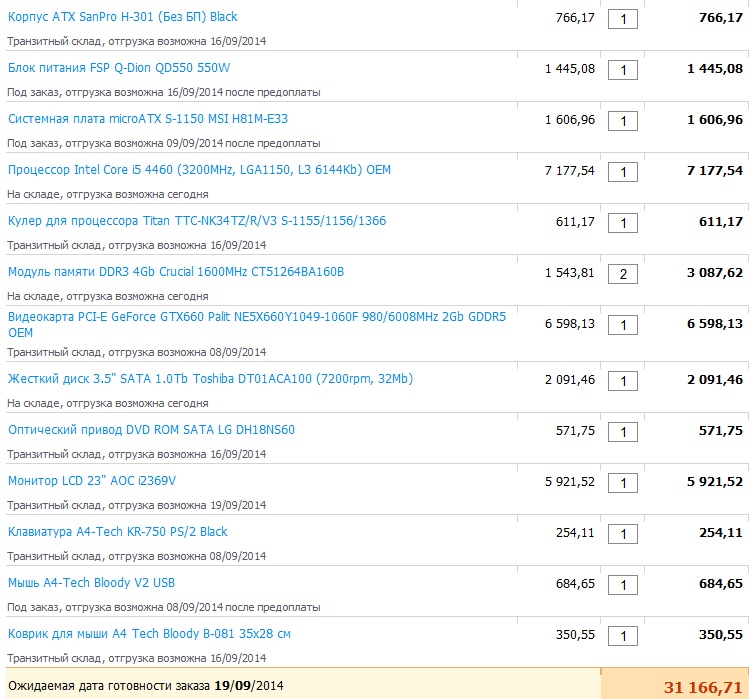Click the quantity field for Toshiba hard drive
This screenshot has width=749, height=699.
coord(623,381)
